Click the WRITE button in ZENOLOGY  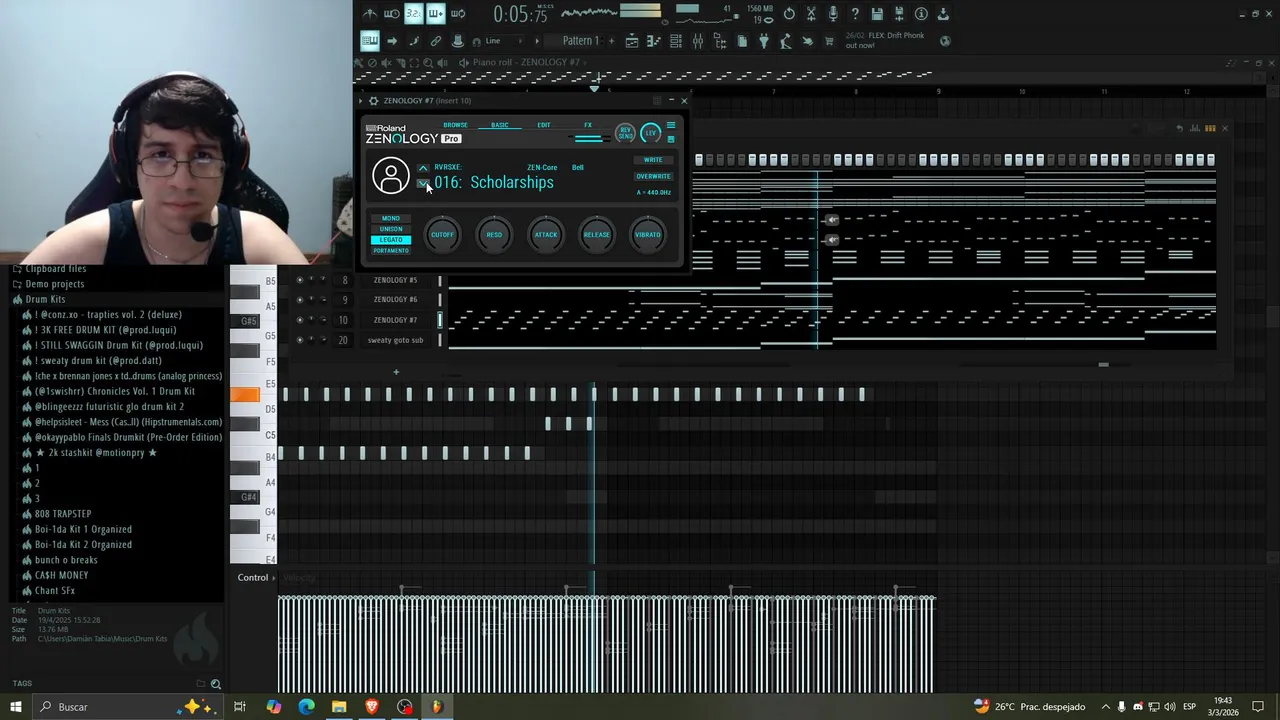pyautogui.click(x=653, y=160)
